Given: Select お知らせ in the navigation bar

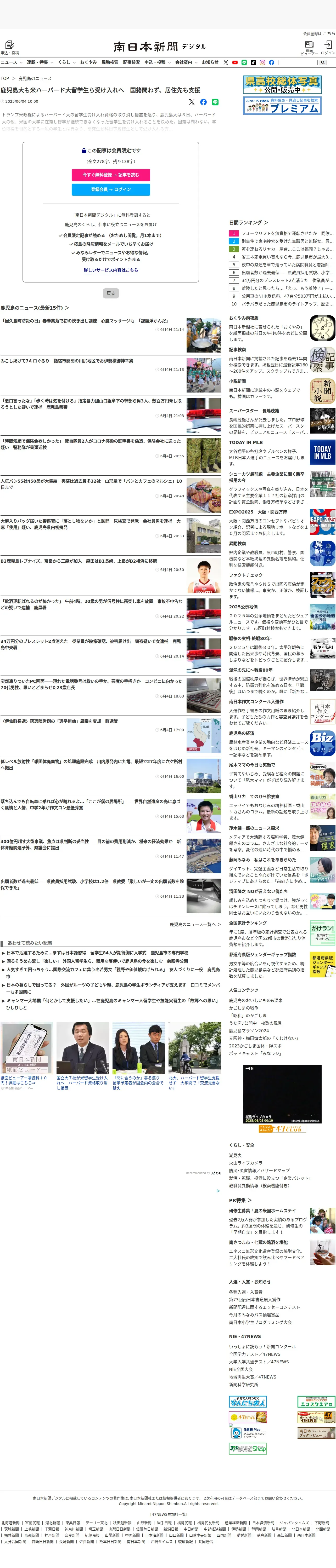Looking at the screenshot, I should [x=210, y=62].
